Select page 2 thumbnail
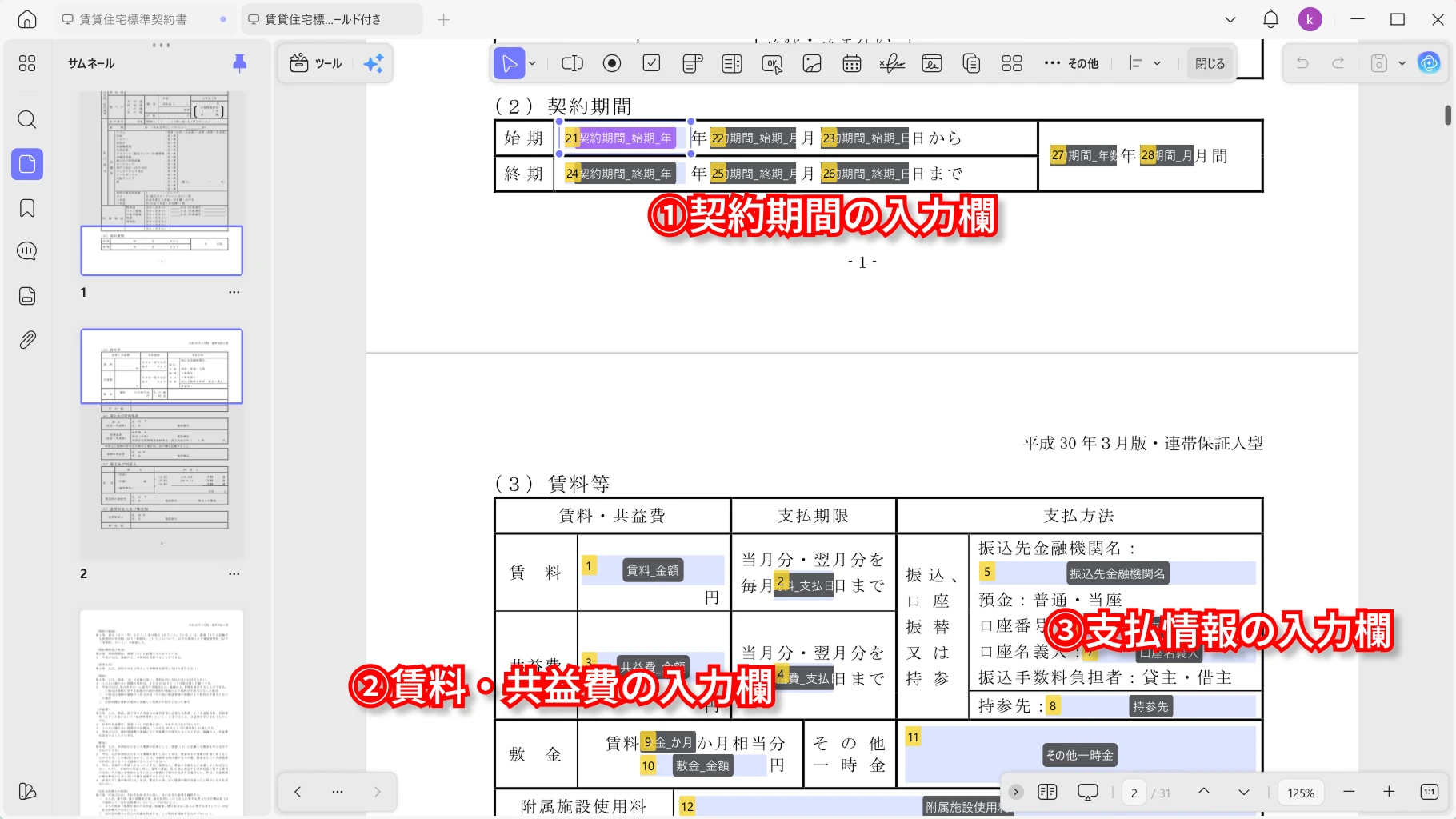The image size is (1456, 819). coord(162,443)
